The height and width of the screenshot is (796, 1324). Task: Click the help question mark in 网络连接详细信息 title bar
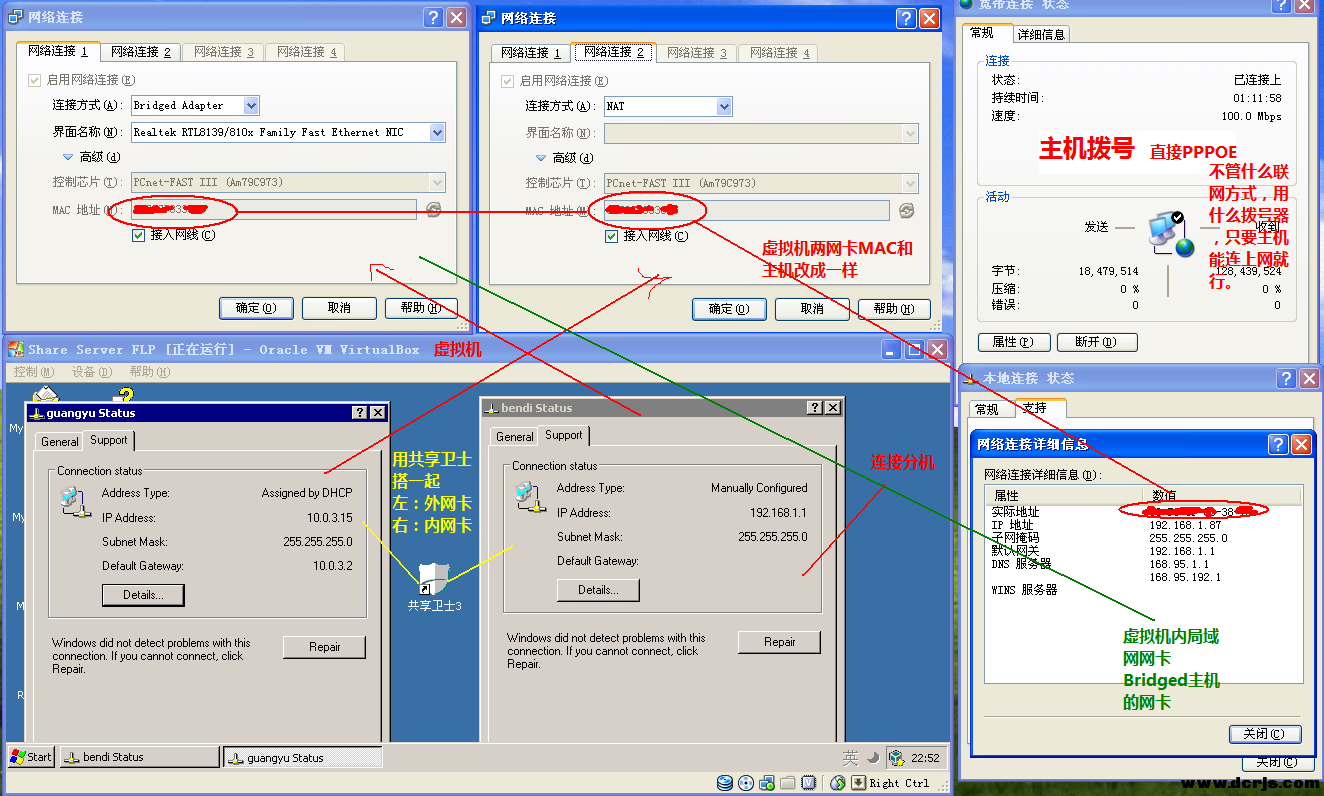[x=1278, y=444]
